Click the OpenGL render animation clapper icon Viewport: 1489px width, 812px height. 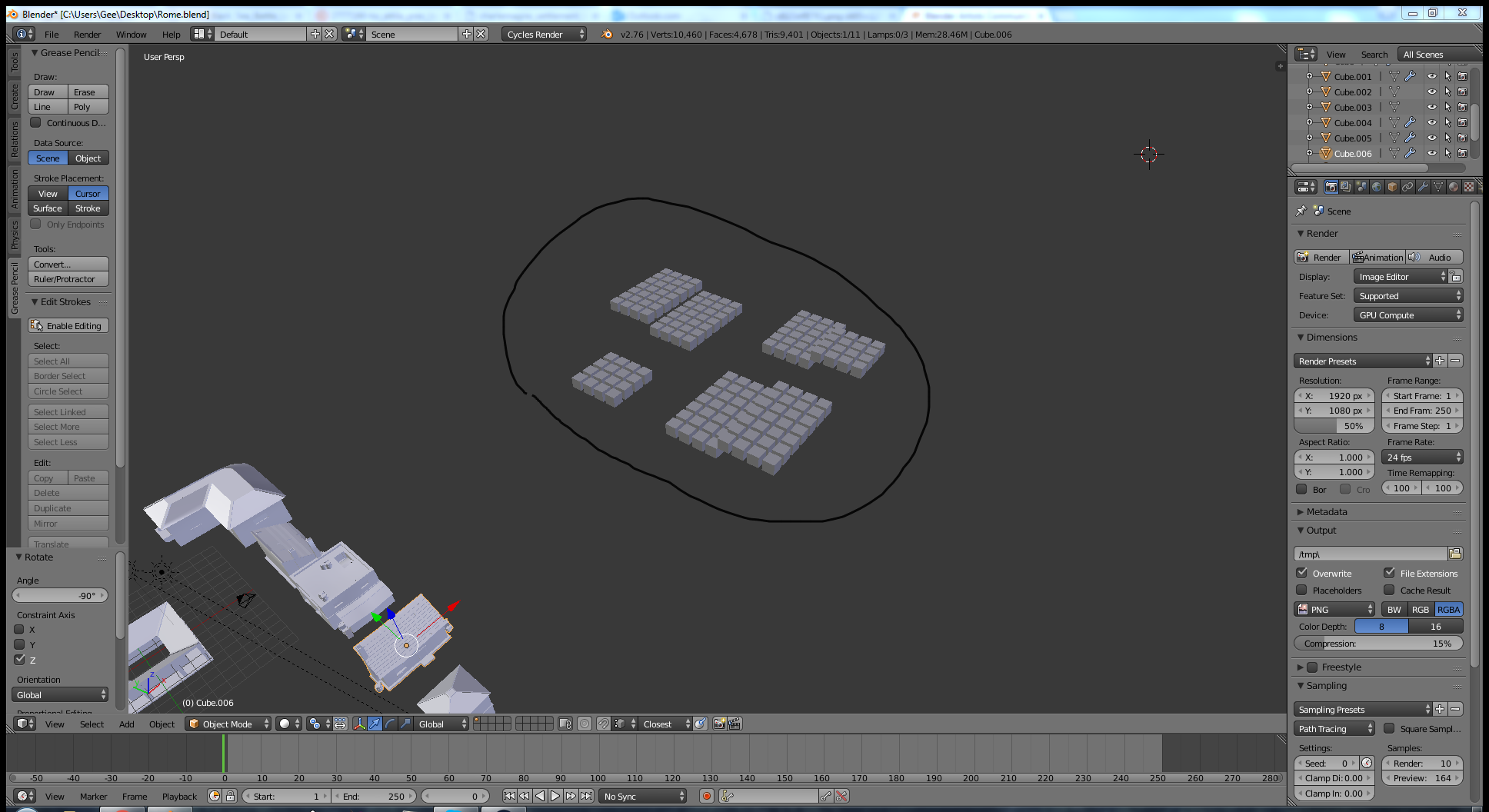pyautogui.click(x=735, y=724)
